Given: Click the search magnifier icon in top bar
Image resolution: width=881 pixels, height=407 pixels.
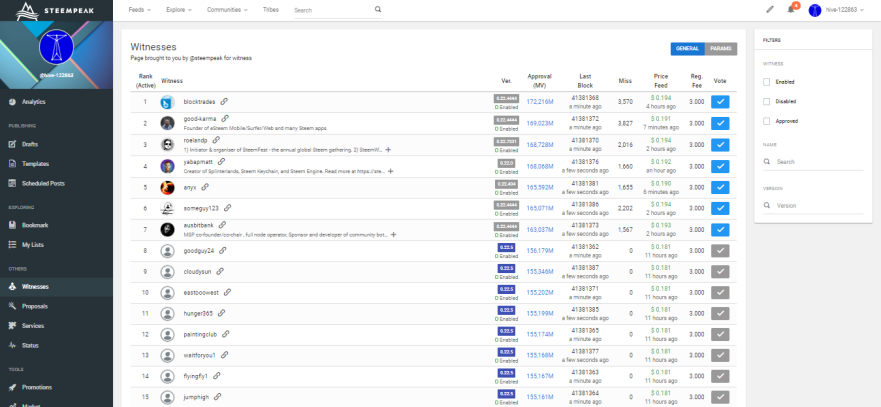Looking at the screenshot, I should [x=378, y=10].
